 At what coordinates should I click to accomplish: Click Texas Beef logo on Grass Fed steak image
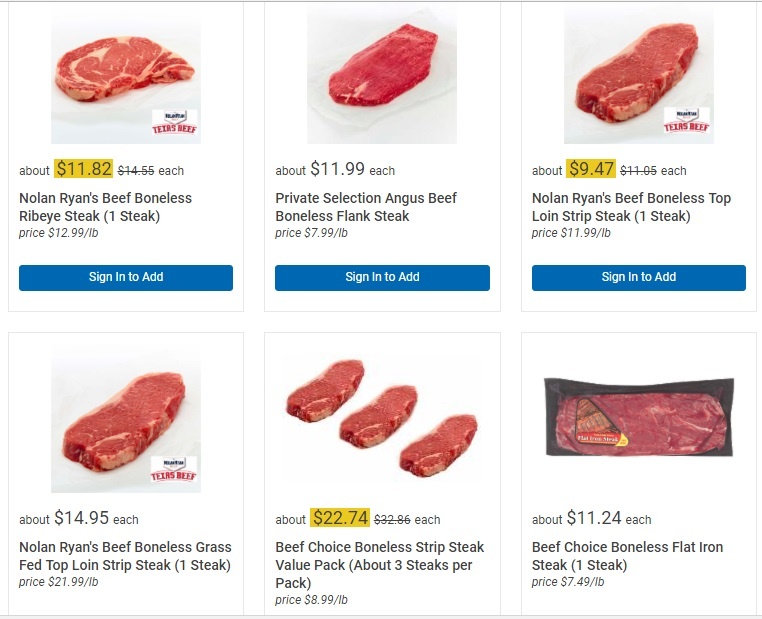coord(175,469)
